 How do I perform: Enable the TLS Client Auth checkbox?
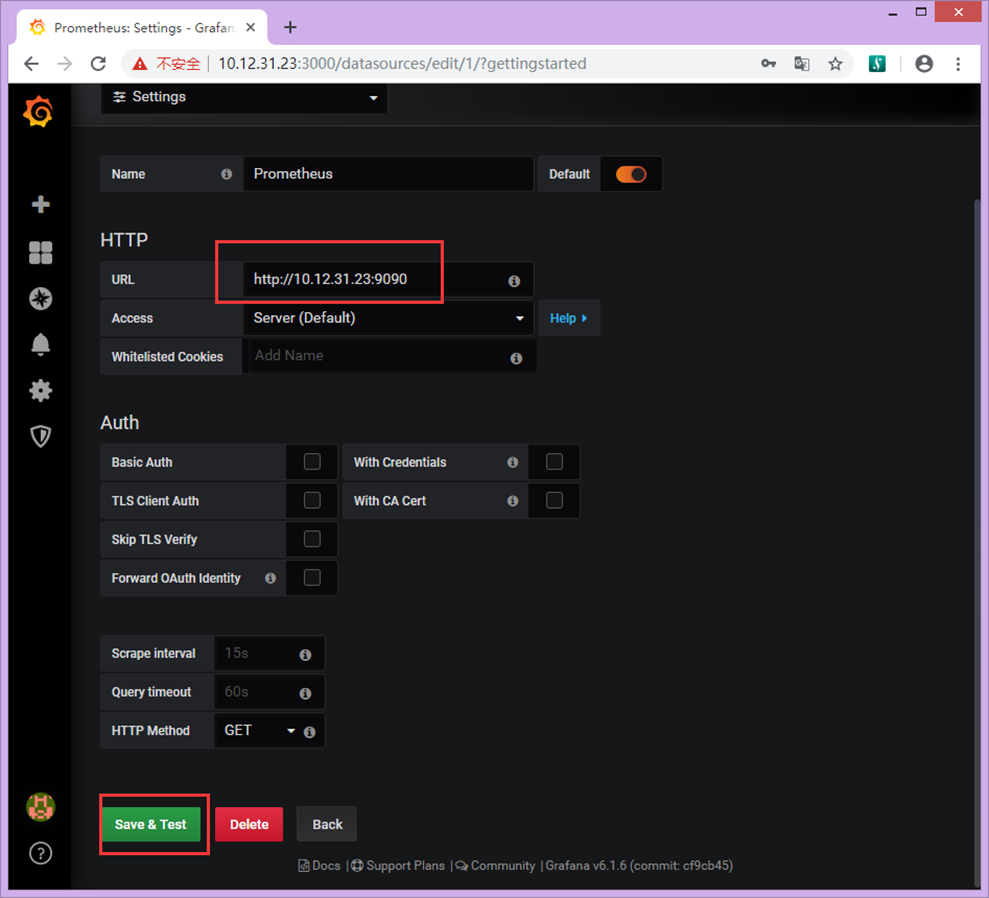[x=312, y=500]
